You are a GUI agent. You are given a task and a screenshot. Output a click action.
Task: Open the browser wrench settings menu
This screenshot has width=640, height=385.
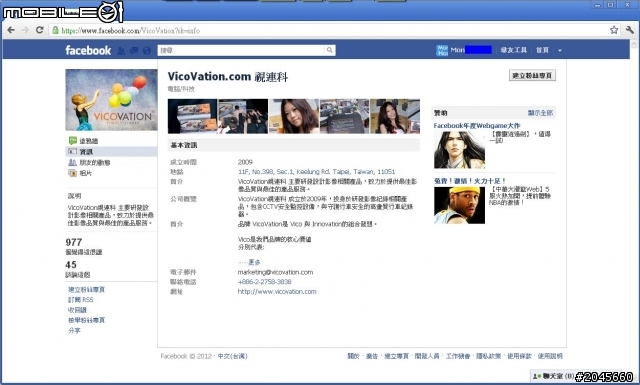point(629,30)
